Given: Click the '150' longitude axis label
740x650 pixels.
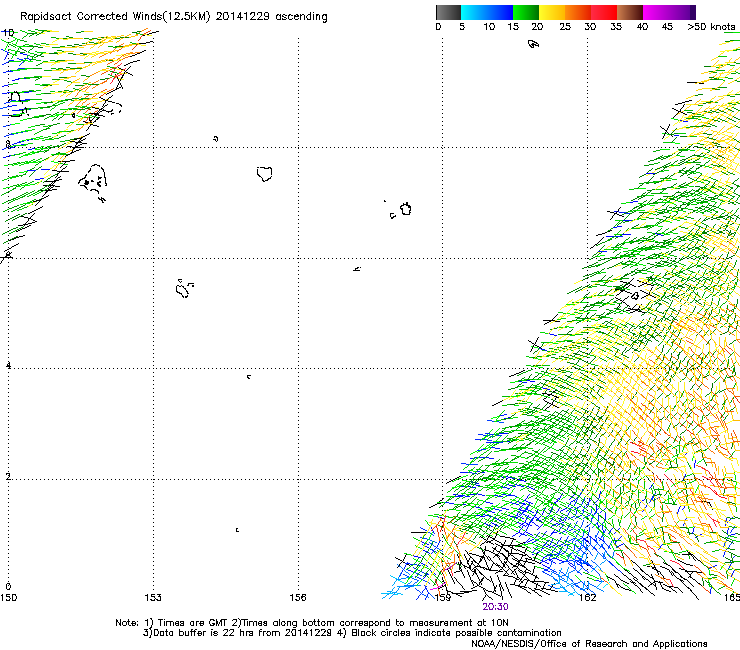Looking at the screenshot, I should tap(8, 598).
